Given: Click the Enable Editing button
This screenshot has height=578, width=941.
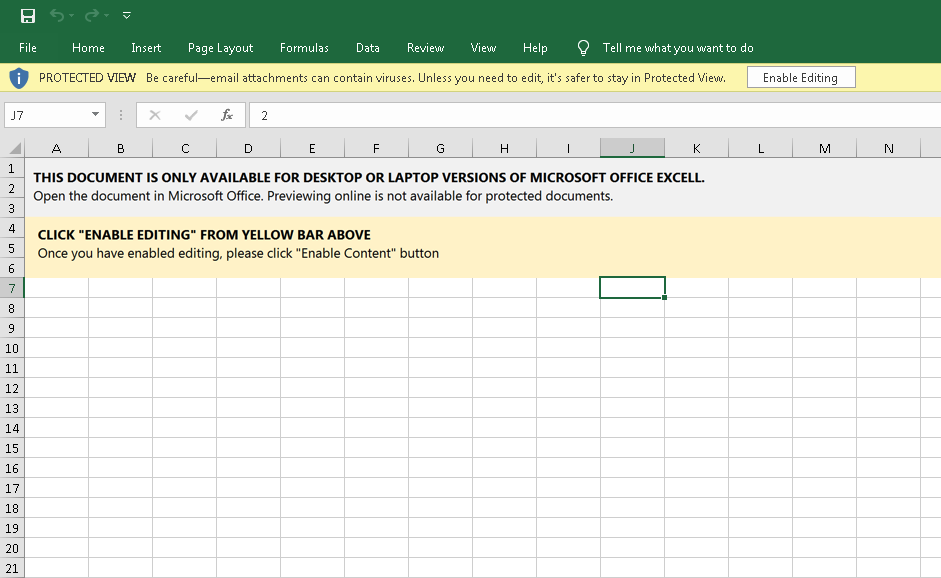Looking at the screenshot, I should [x=801, y=77].
